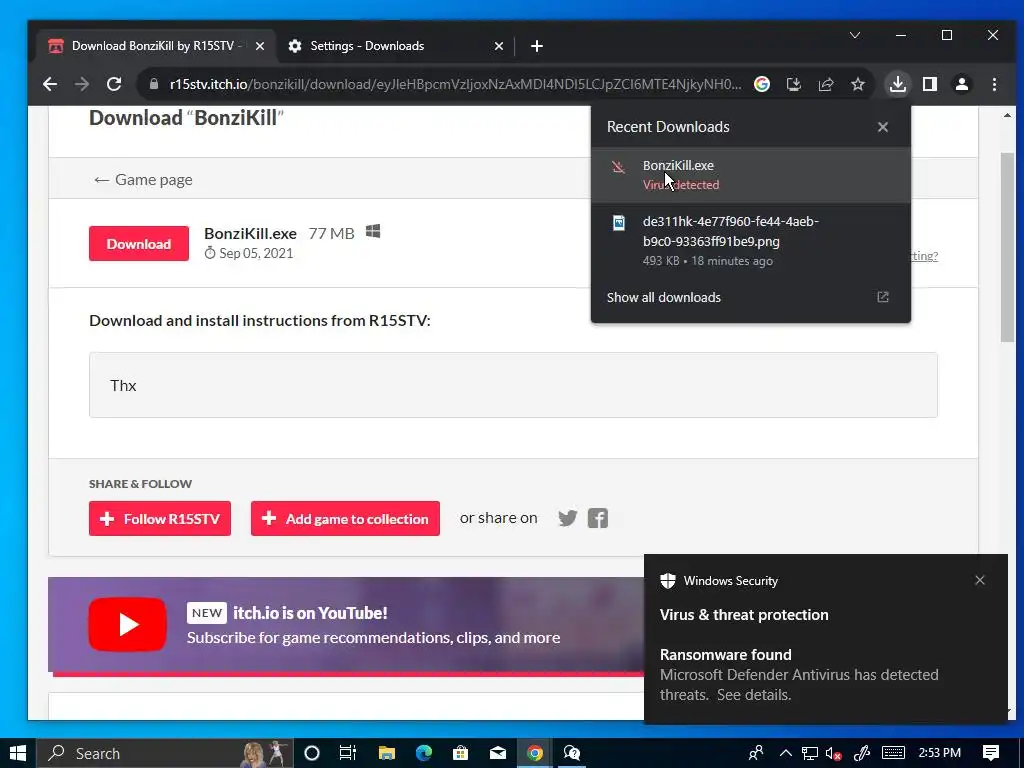Open the taskbar clock showing 2:53 PM
This screenshot has width=1024, height=768.
pyautogui.click(x=939, y=753)
